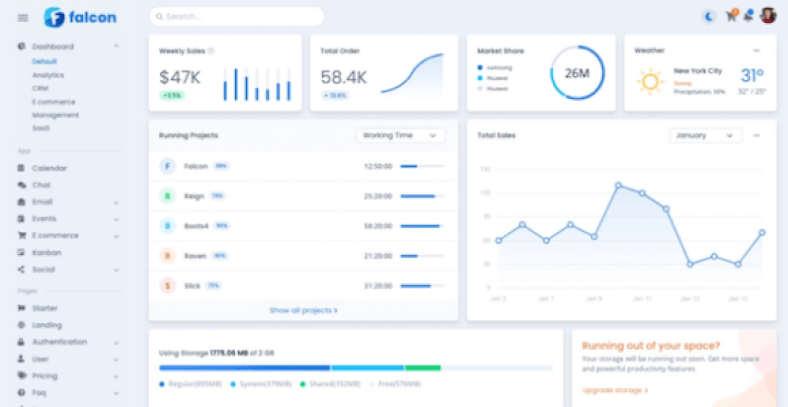Click the Social share icon
Image resolution: width=788 pixels, height=407 pixels.
(22, 270)
